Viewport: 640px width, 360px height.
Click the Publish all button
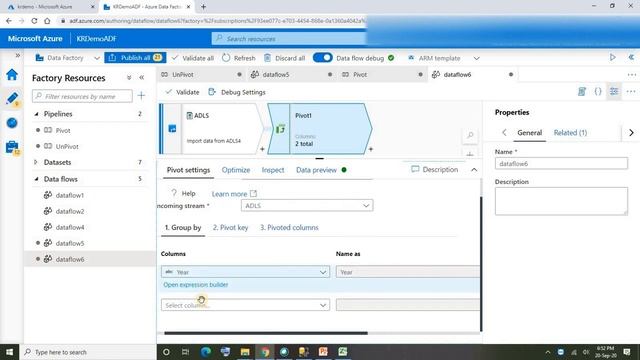(x=135, y=58)
